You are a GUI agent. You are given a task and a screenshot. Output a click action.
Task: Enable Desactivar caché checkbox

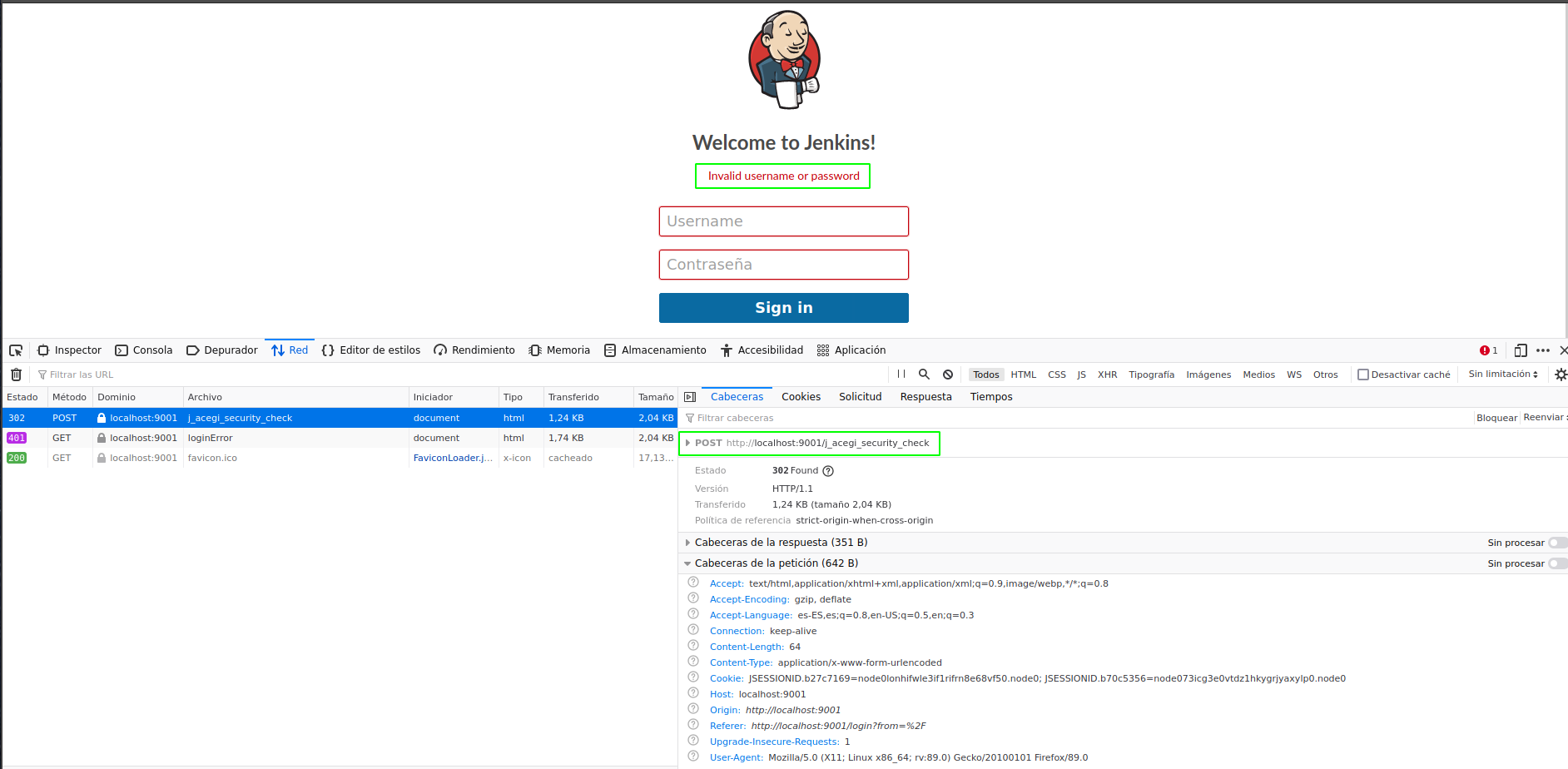[1363, 375]
